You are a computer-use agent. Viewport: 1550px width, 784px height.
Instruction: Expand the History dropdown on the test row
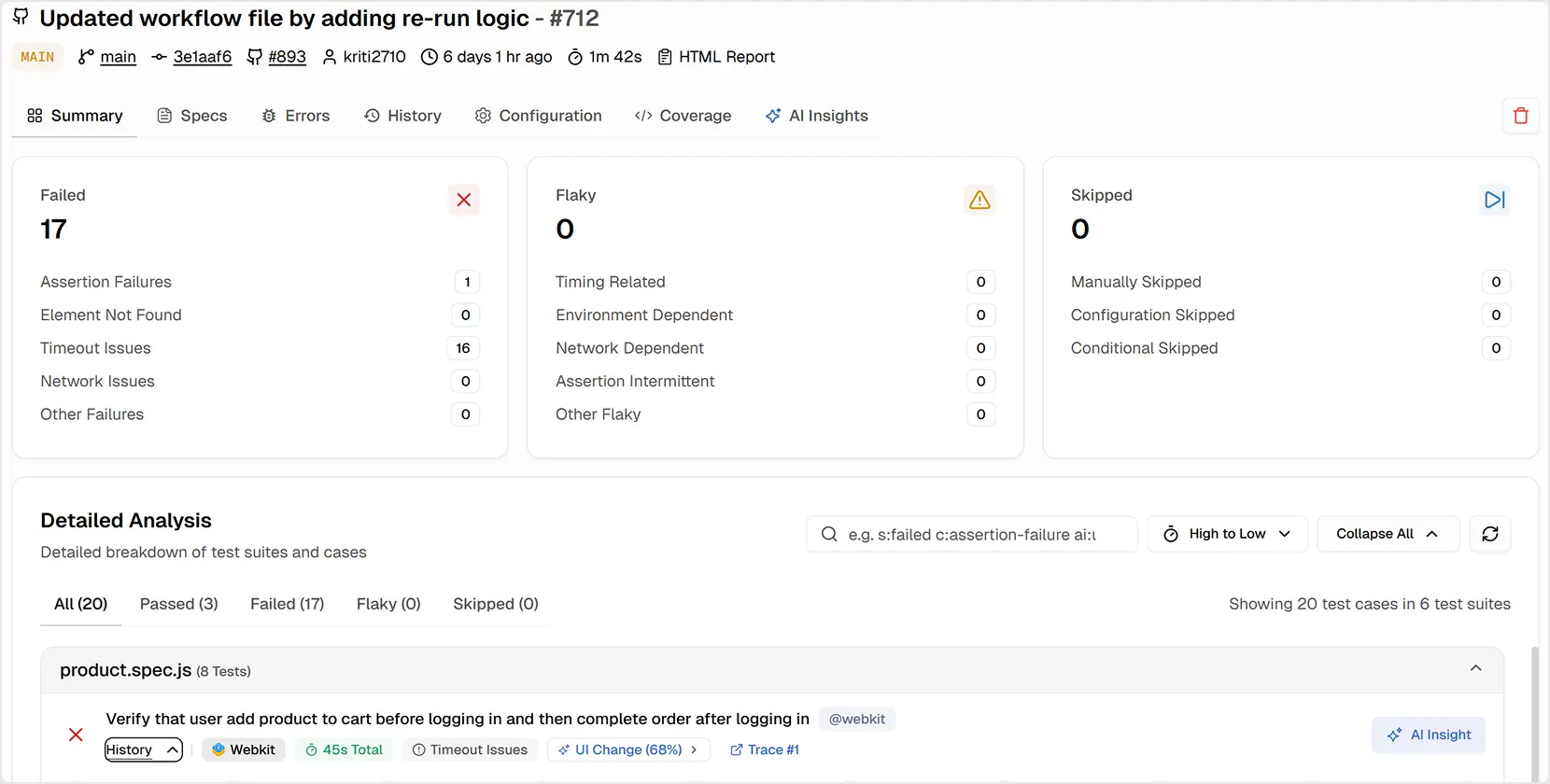pos(143,749)
